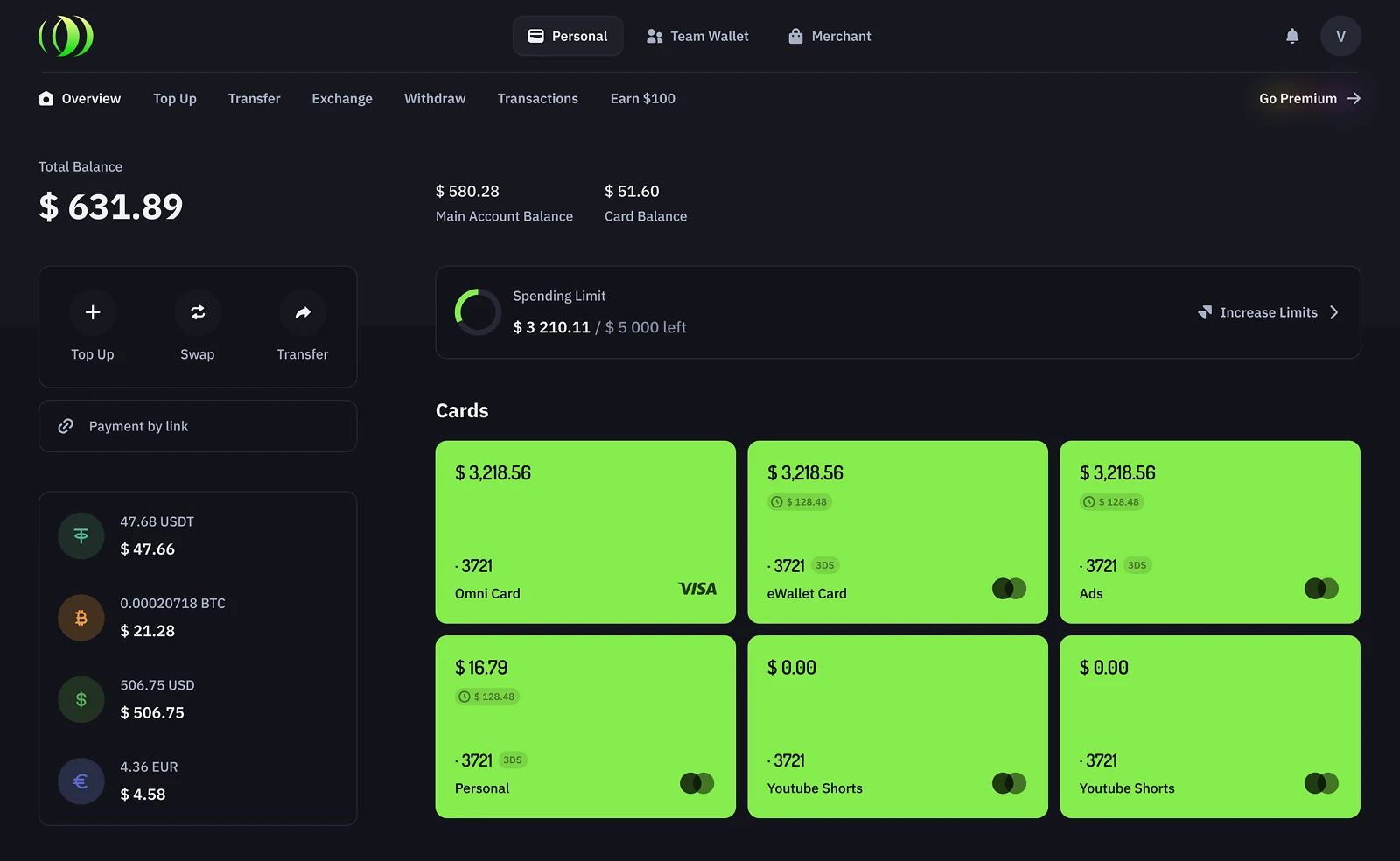The height and width of the screenshot is (861, 1400).
Task: Click the Transfer share-arrow icon
Action: [x=303, y=312]
